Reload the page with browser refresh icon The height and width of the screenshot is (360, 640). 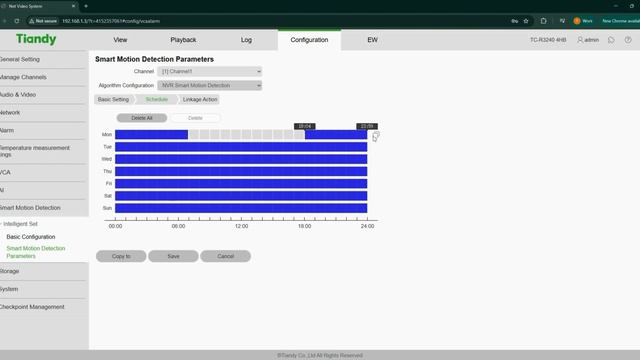17,21
